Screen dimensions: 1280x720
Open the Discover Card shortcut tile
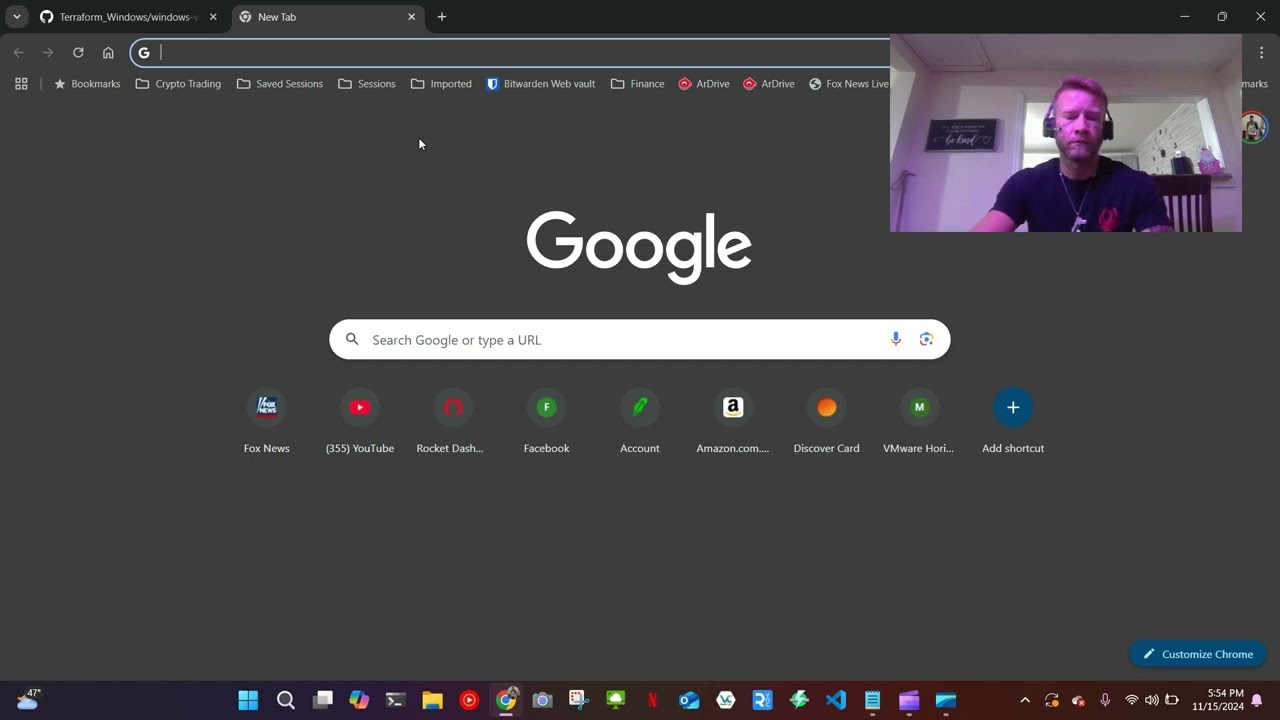[x=826, y=422]
